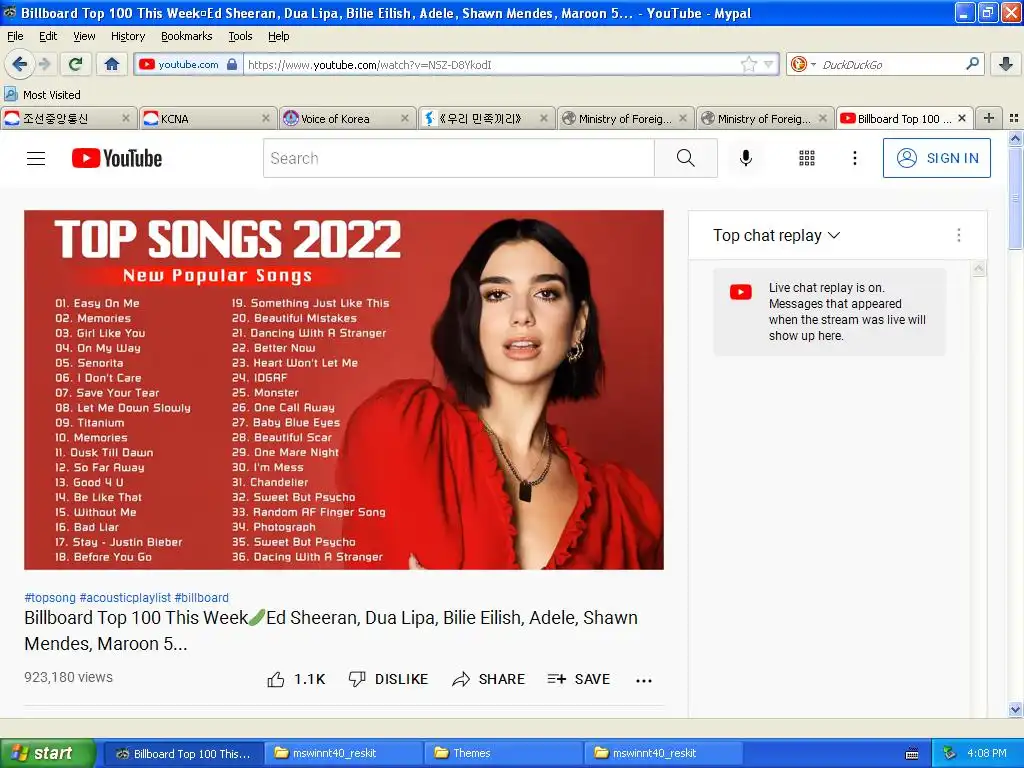Viewport: 1024px width, 768px height.
Task: Open the browser Home page icon
Action: point(112,64)
